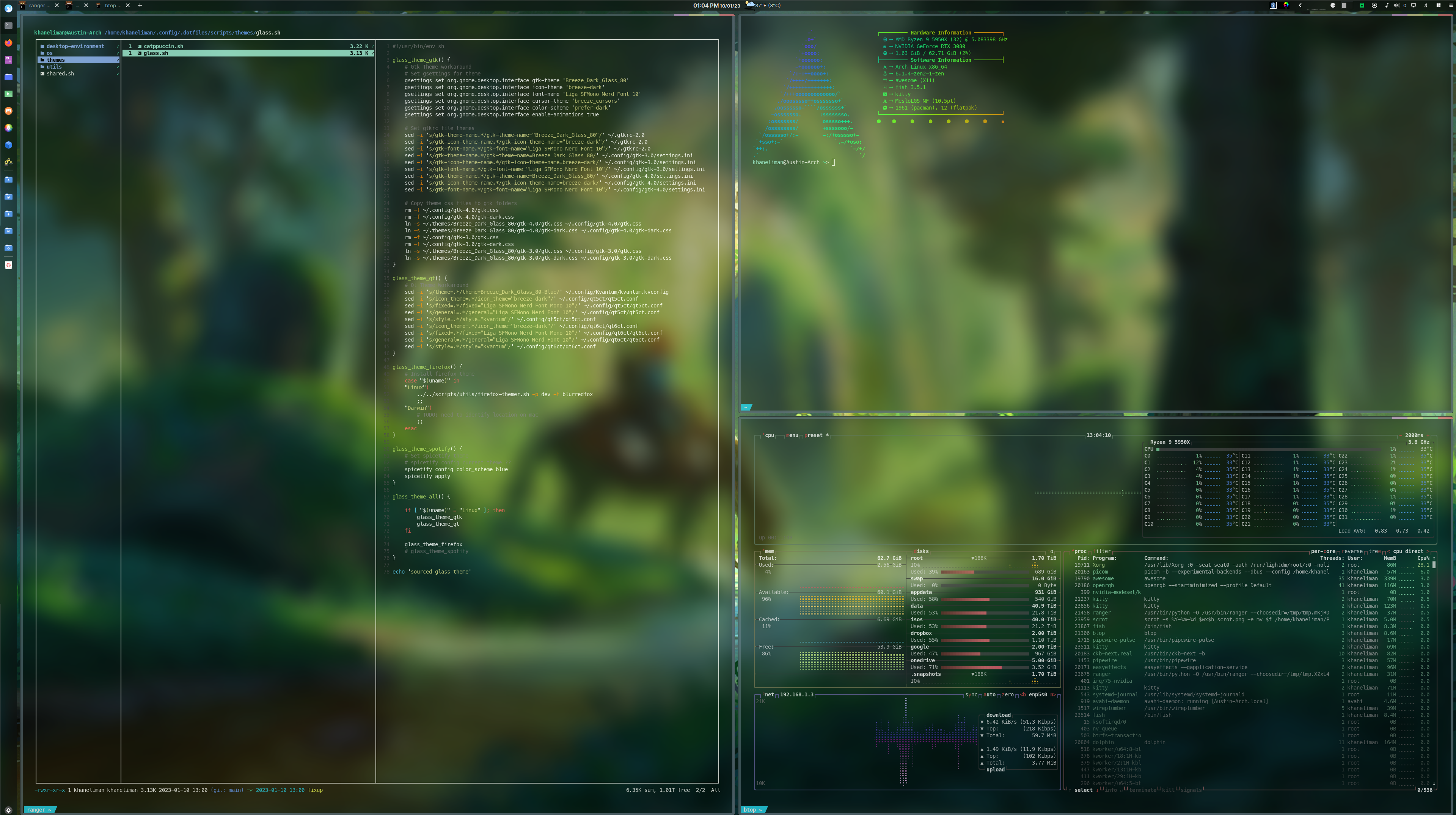
Task: Expand the system tray left chevron
Action: coord(1300,5)
